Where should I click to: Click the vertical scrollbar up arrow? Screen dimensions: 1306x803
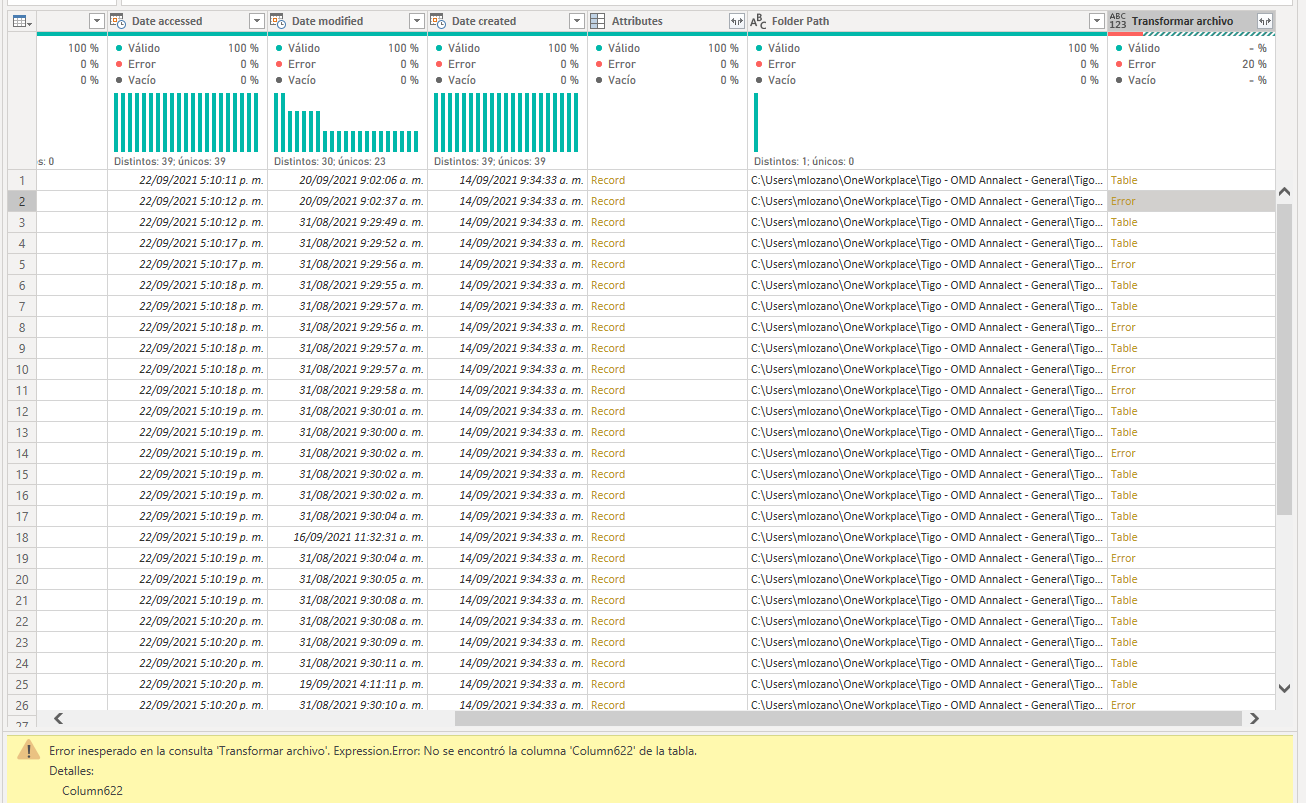[1285, 191]
